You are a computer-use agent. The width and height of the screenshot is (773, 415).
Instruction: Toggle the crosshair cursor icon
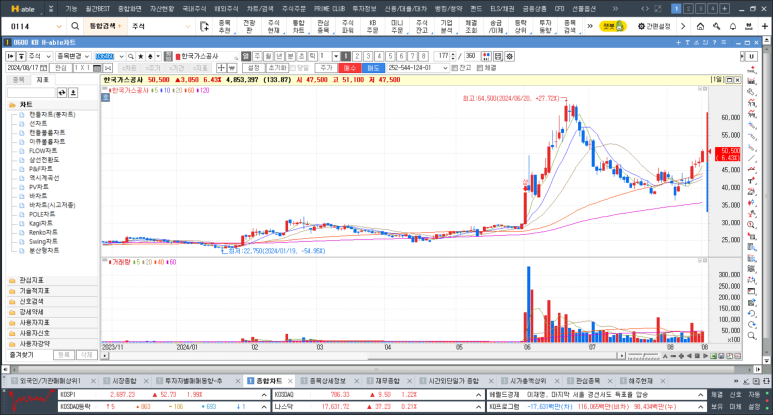pos(221,68)
